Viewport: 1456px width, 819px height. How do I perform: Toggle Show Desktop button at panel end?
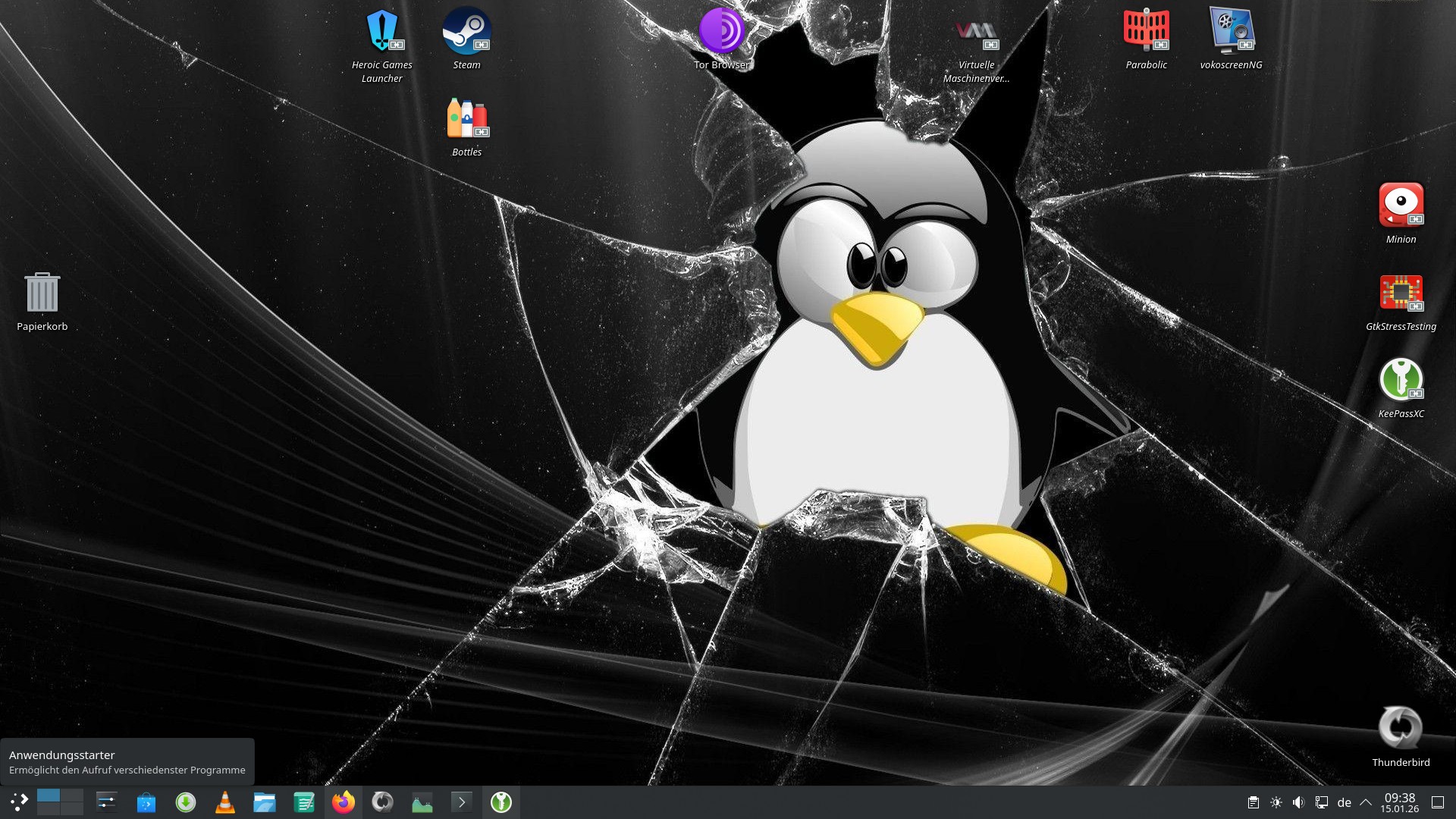(x=1437, y=802)
